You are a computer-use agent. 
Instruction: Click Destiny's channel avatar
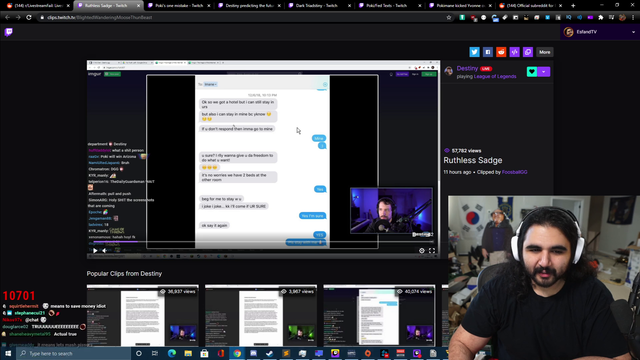coord(449,71)
